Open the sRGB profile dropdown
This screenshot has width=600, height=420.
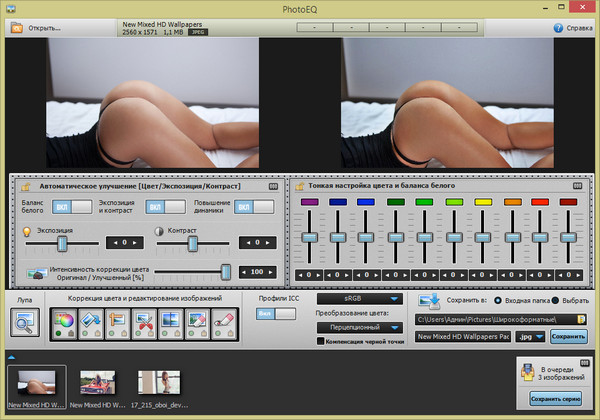tap(359, 298)
